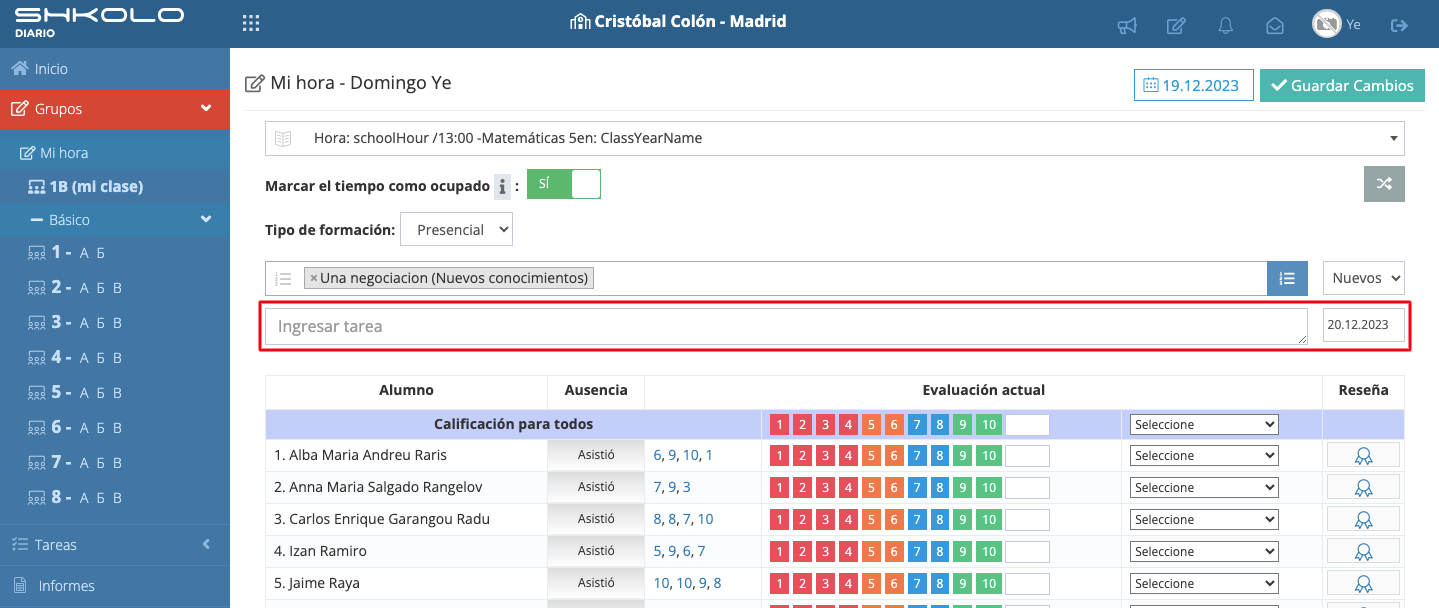Open the Tipo de formación Presencial dropdown

point(456,229)
